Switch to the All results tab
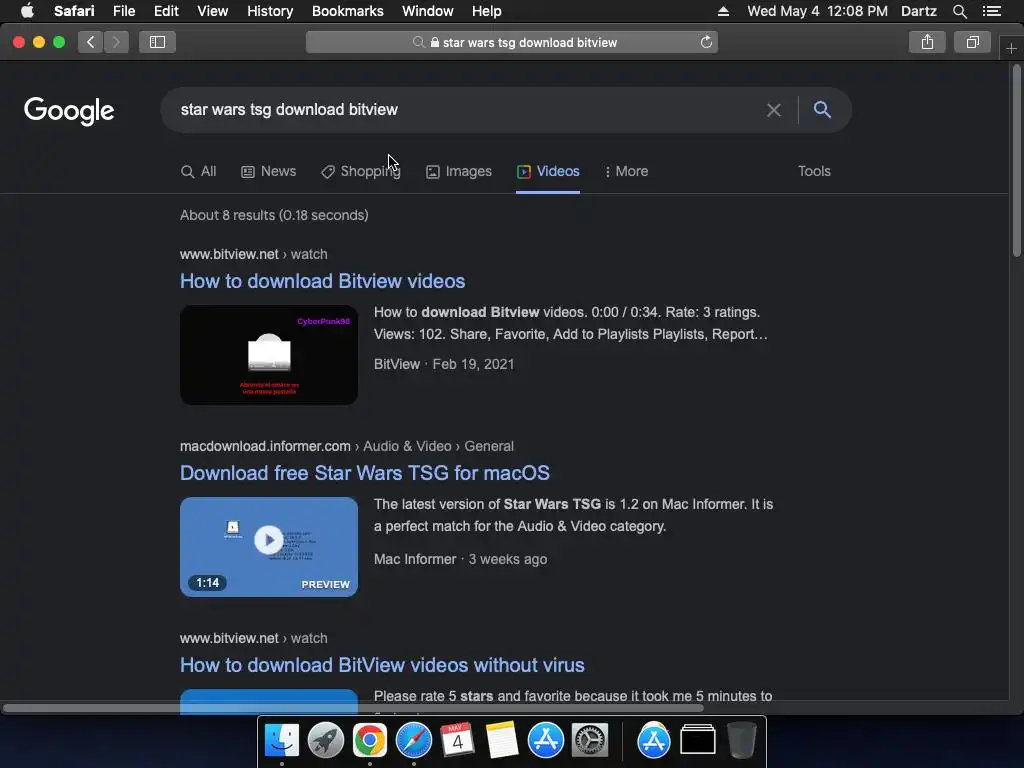This screenshot has width=1024, height=768. [199, 171]
